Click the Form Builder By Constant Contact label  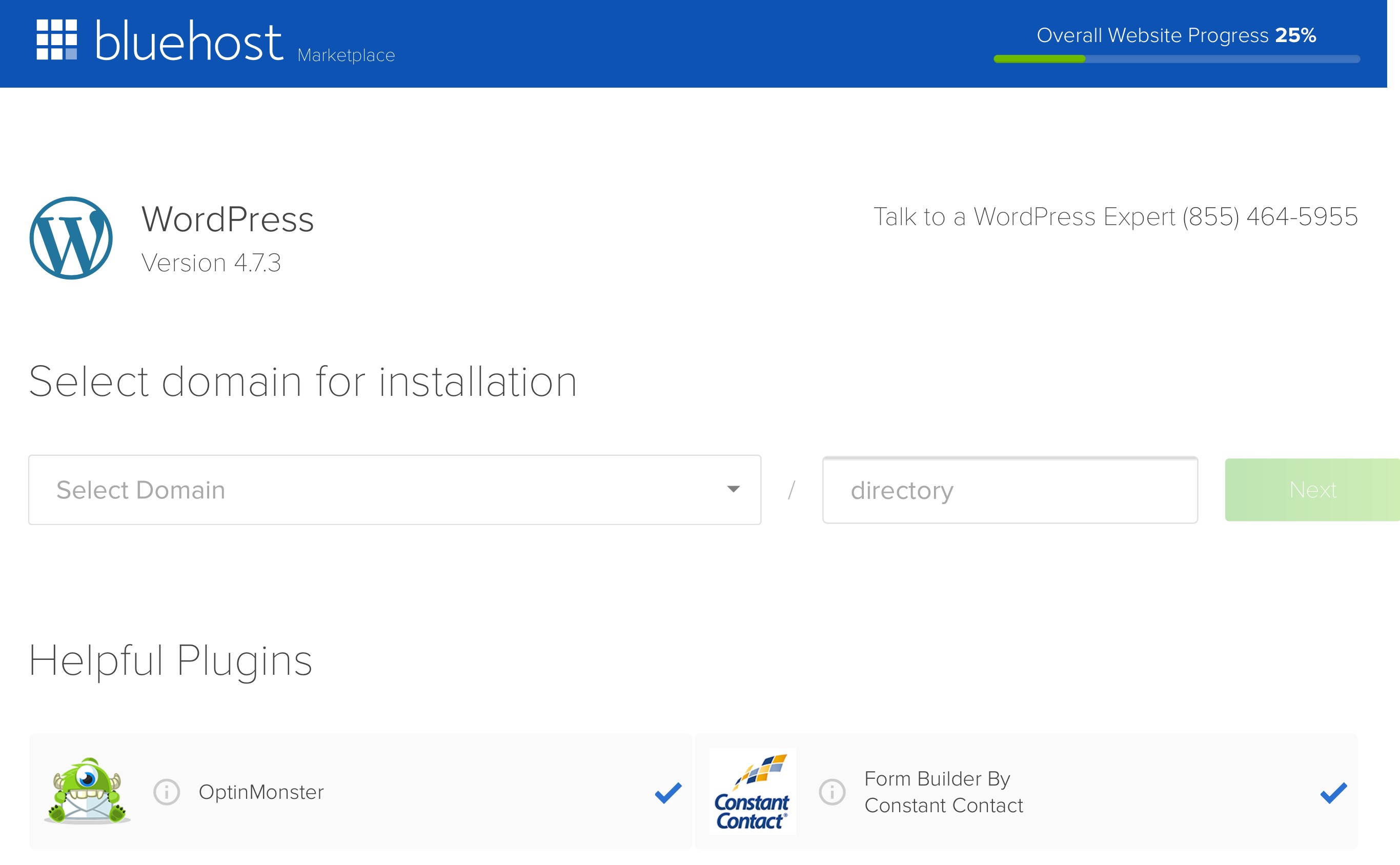pos(944,792)
